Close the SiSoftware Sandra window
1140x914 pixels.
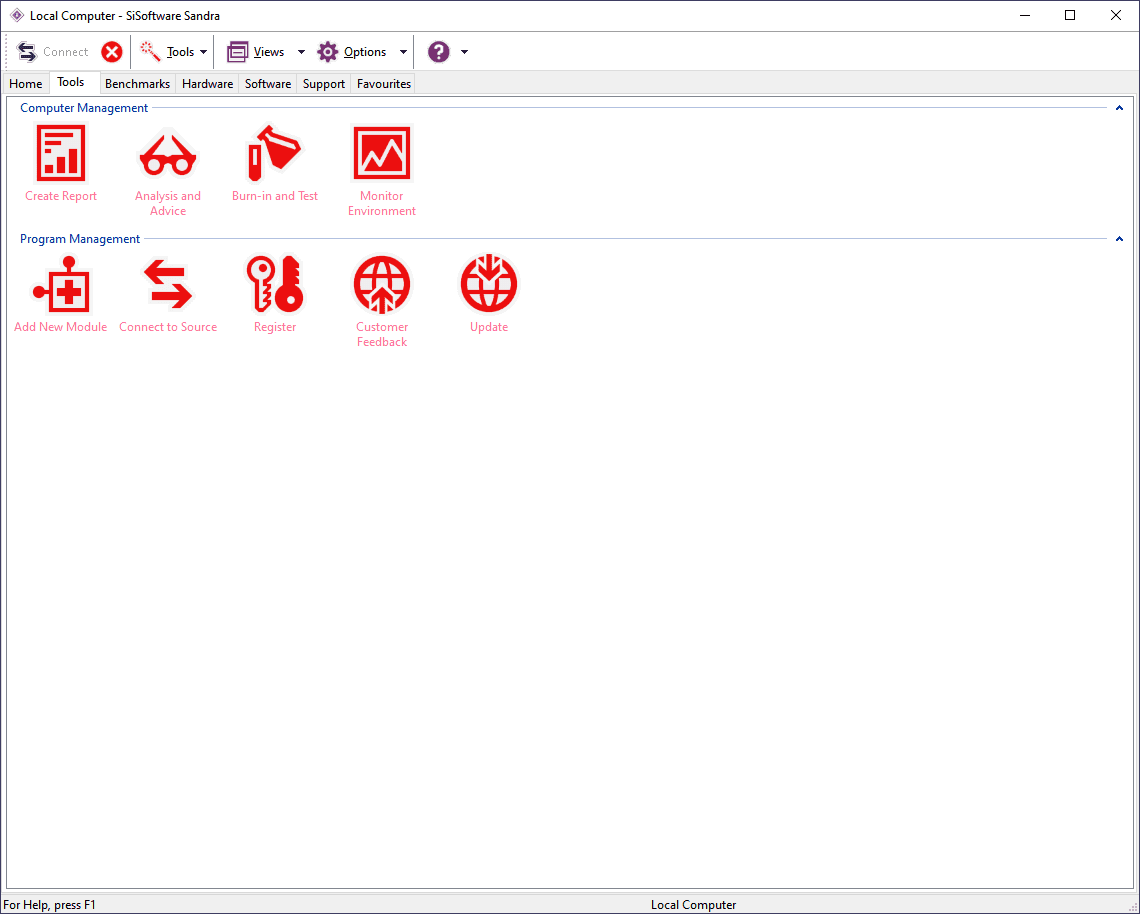[x=1116, y=15]
